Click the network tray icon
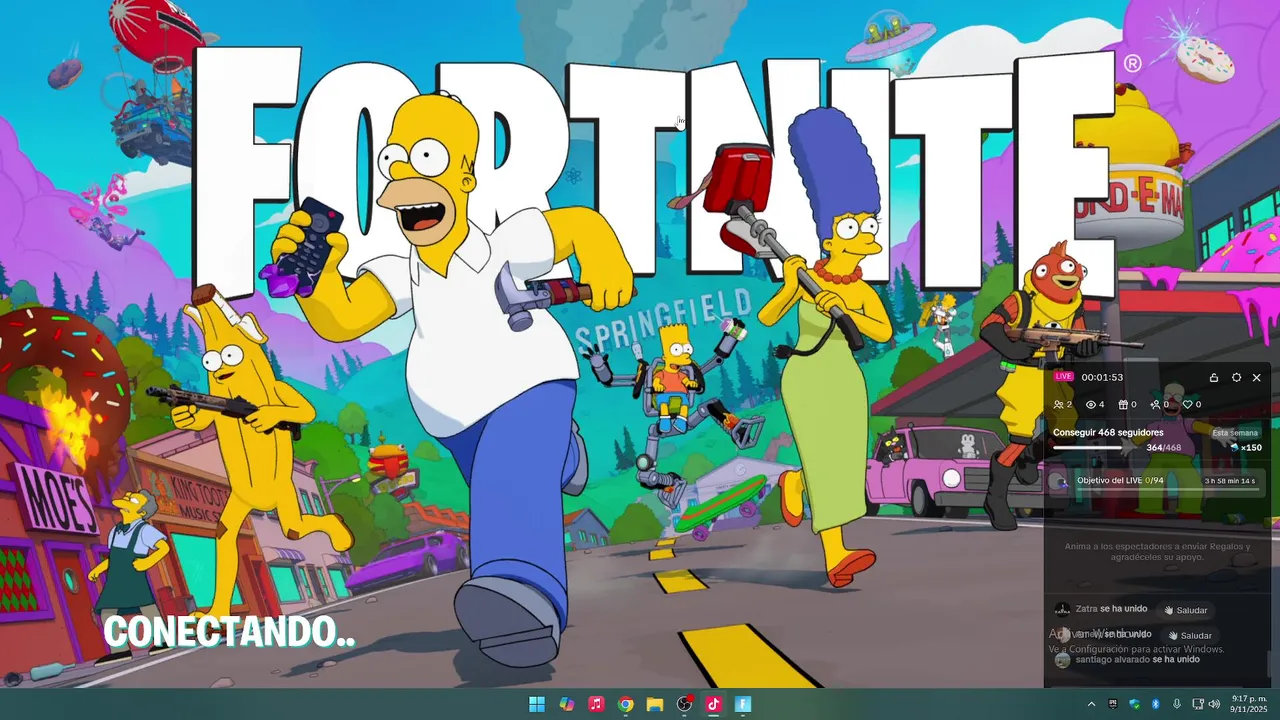Image resolution: width=1280 pixels, height=720 pixels. click(1196, 704)
